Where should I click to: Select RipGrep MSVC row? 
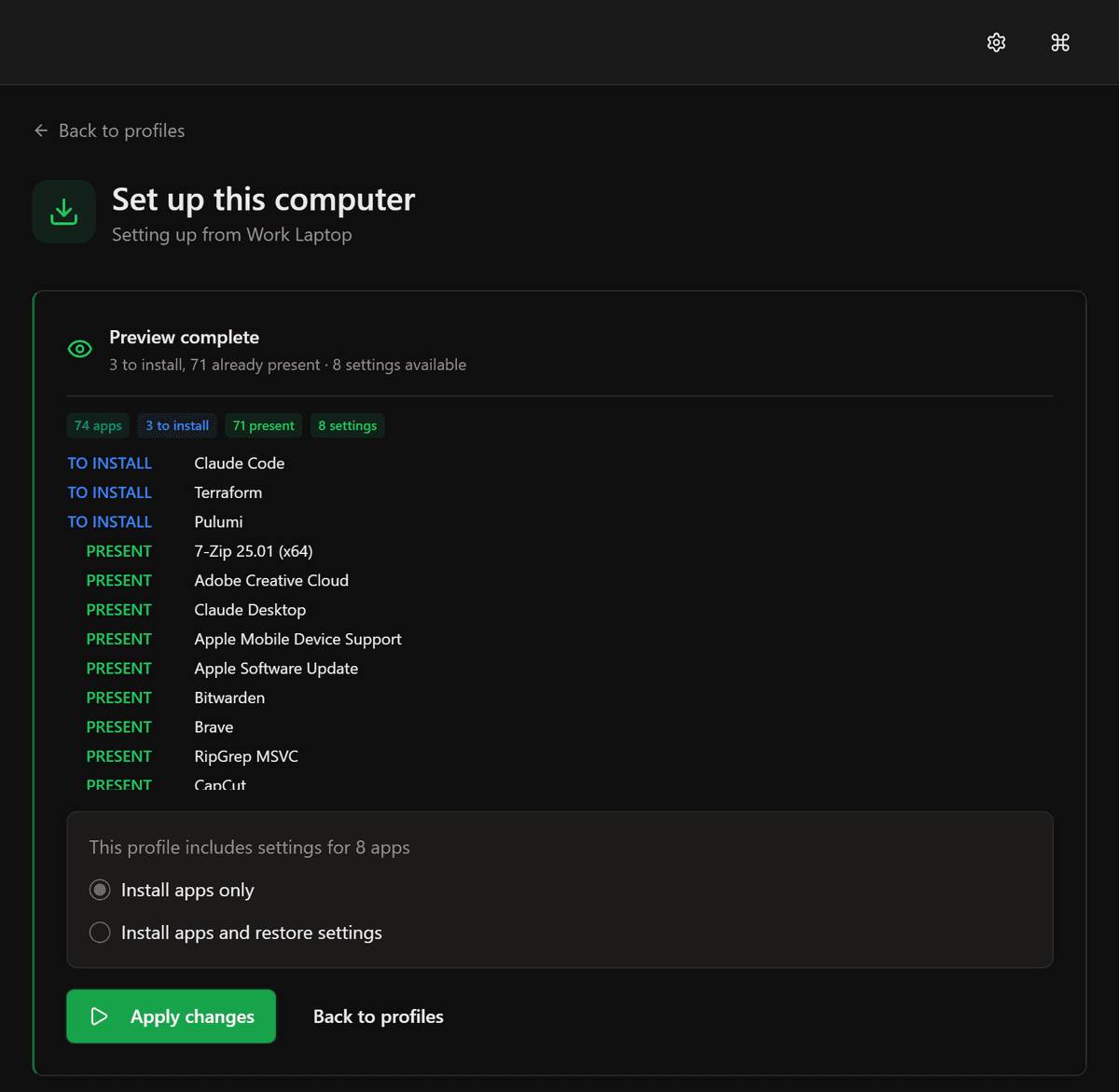559,756
